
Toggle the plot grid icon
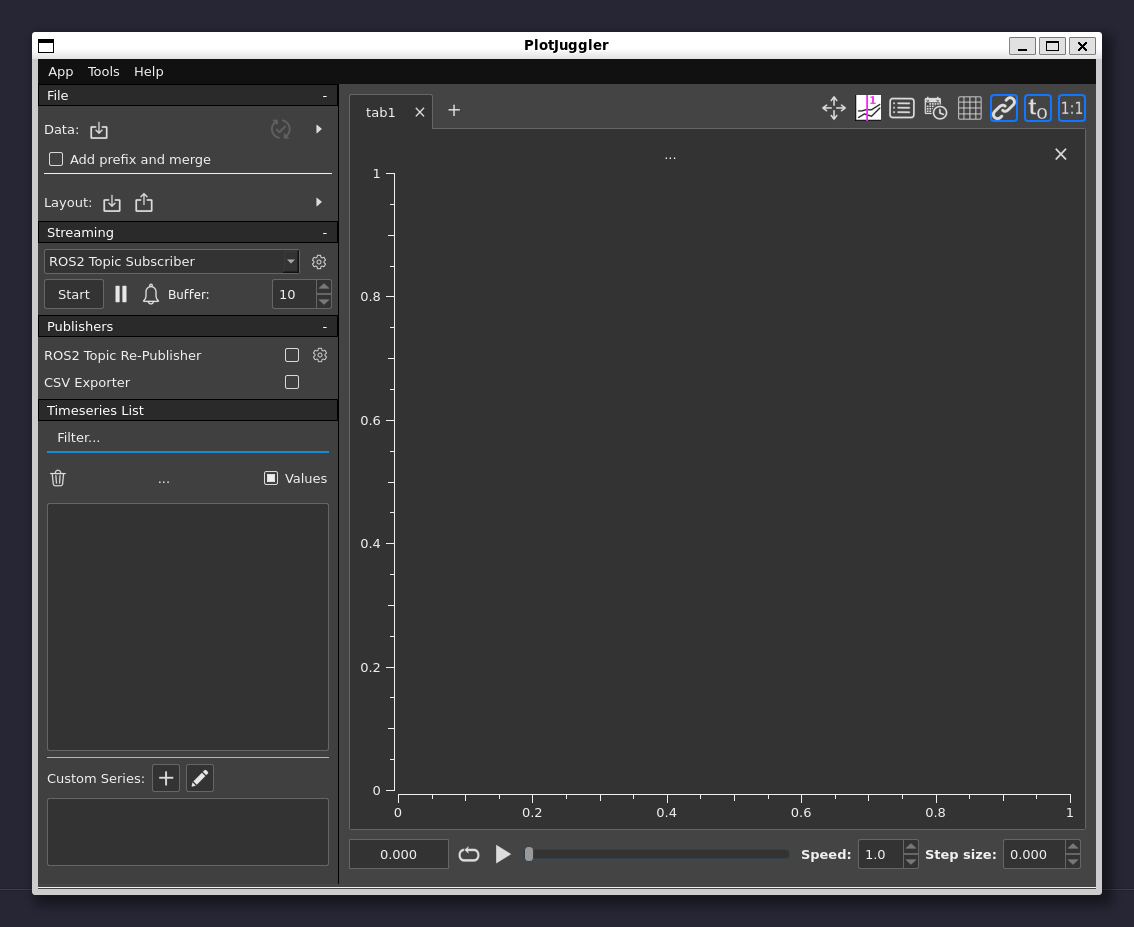point(970,108)
